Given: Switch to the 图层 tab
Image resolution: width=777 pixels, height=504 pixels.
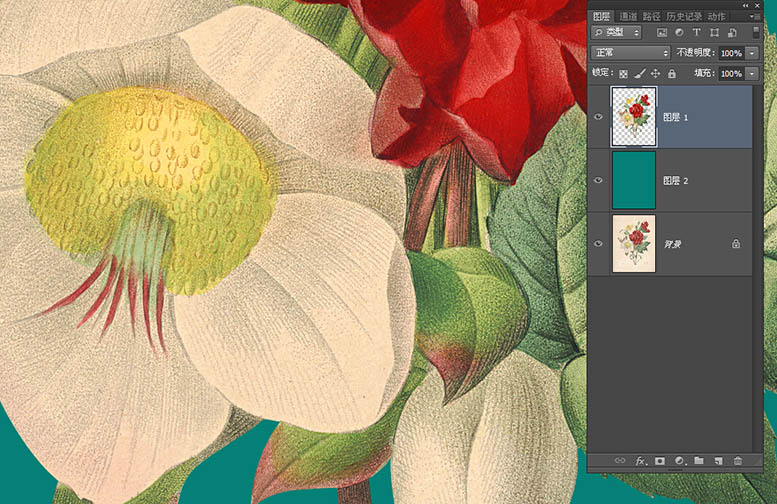Looking at the screenshot, I should click(602, 16).
